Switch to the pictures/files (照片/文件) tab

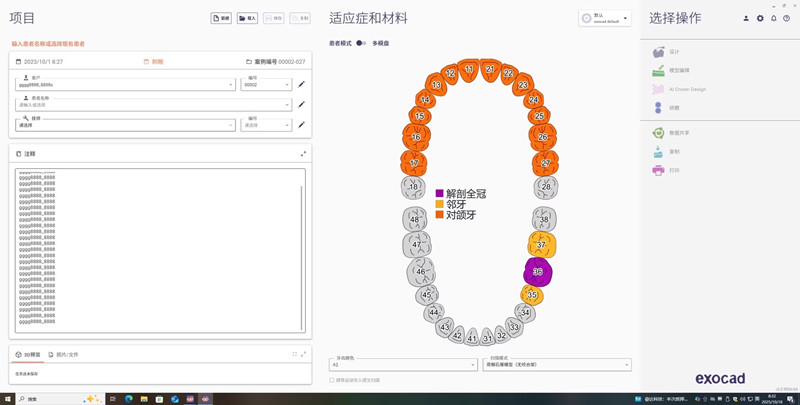[63, 355]
